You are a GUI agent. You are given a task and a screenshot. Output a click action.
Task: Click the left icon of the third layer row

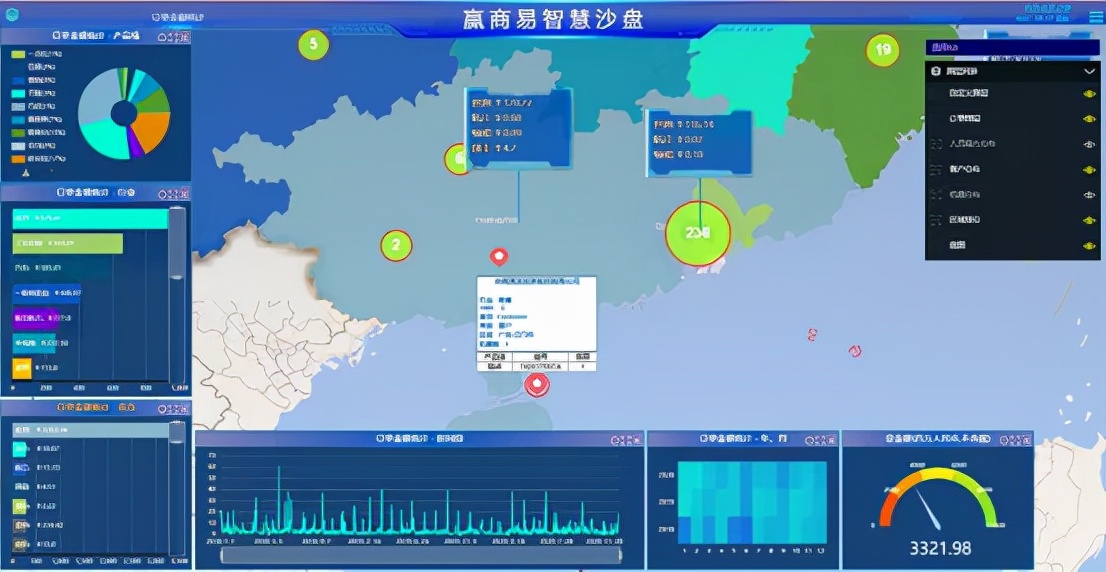(x=937, y=144)
